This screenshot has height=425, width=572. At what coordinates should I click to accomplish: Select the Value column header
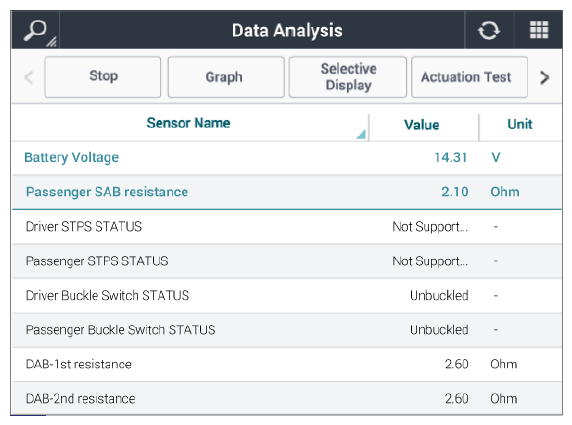(422, 125)
